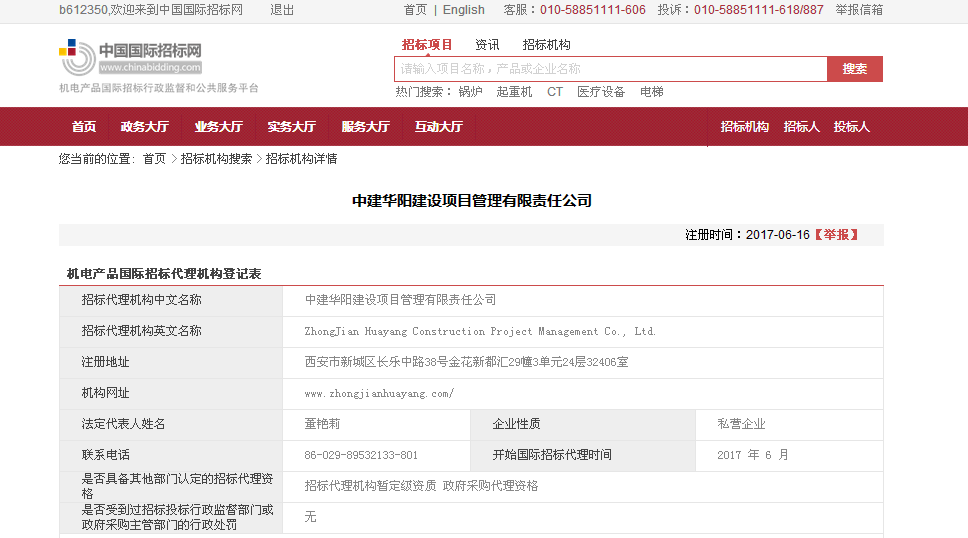
Task: Open the 服务大厅 navigation menu
Action: coord(365,127)
